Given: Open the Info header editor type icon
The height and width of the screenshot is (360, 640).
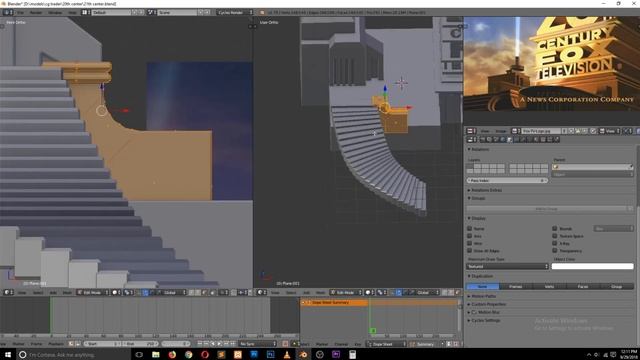Looking at the screenshot, I should [7, 12].
